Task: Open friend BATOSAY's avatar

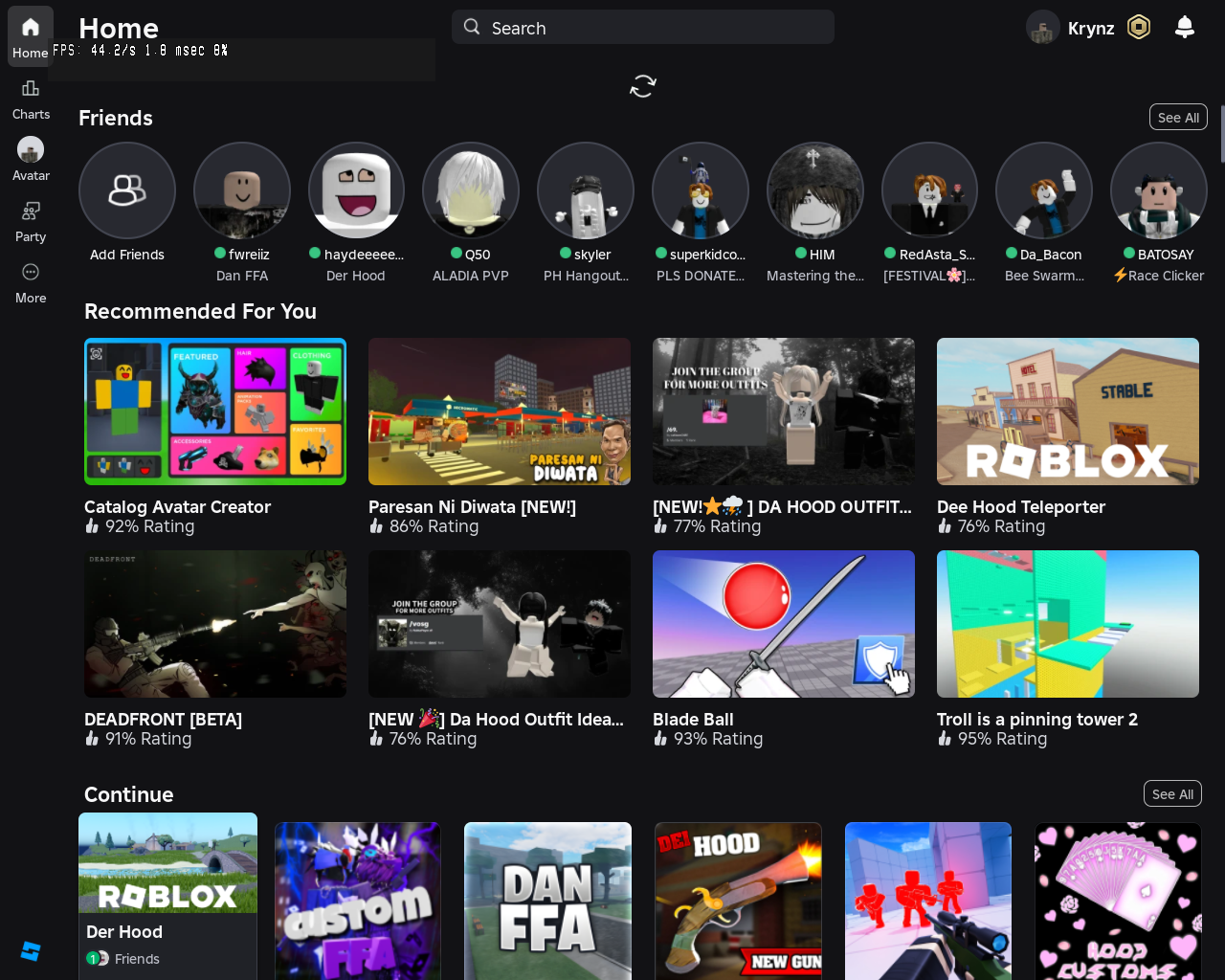Action: 1159,190
